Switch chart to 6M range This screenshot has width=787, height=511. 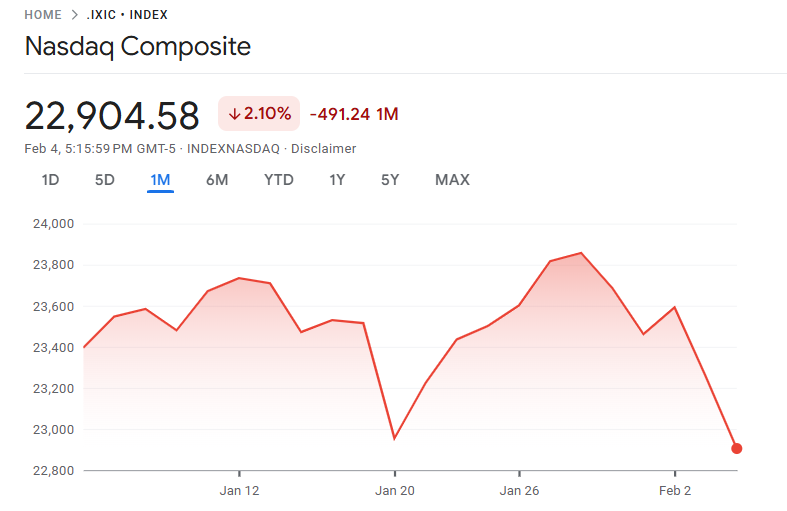point(217,180)
